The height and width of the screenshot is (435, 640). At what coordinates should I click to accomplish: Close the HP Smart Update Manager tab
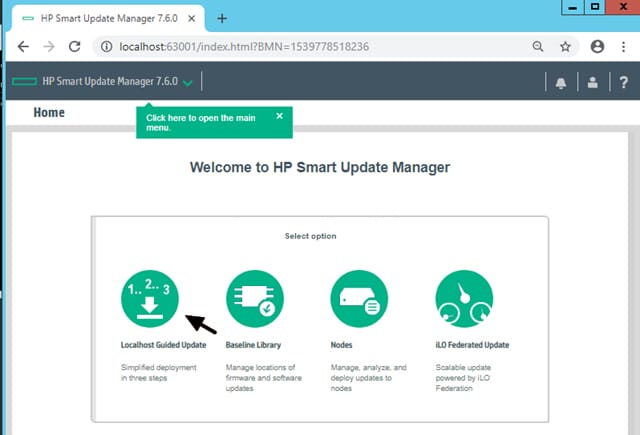(x=191, y=18)
